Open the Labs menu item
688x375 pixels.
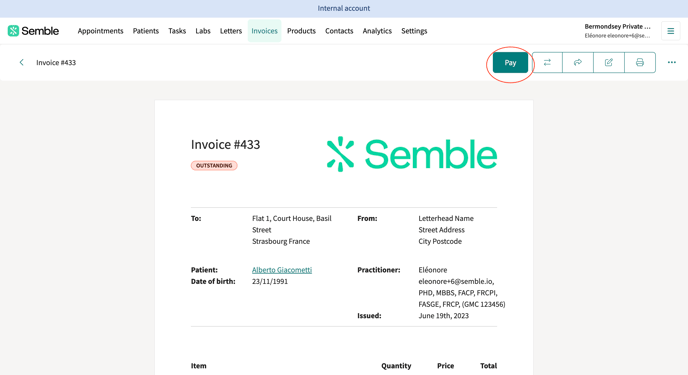click(203, 31)
